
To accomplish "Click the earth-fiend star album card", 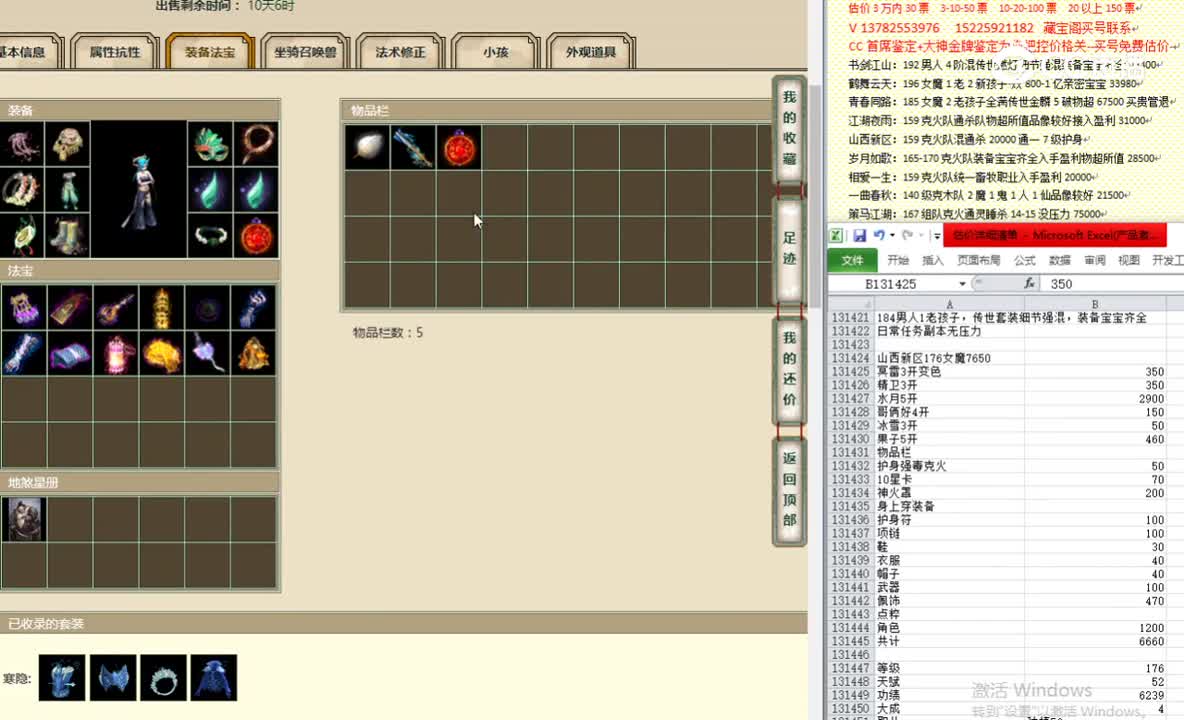I will coord(23,519).
